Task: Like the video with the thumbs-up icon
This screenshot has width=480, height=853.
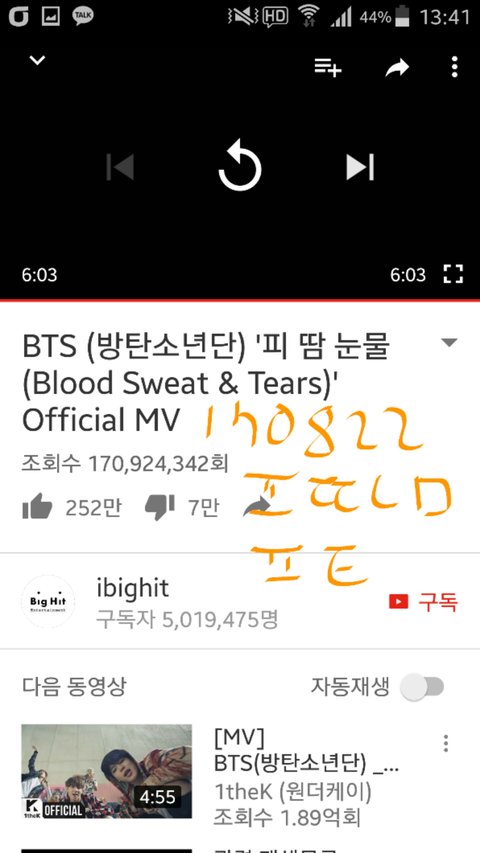Action: coord(37,508)
